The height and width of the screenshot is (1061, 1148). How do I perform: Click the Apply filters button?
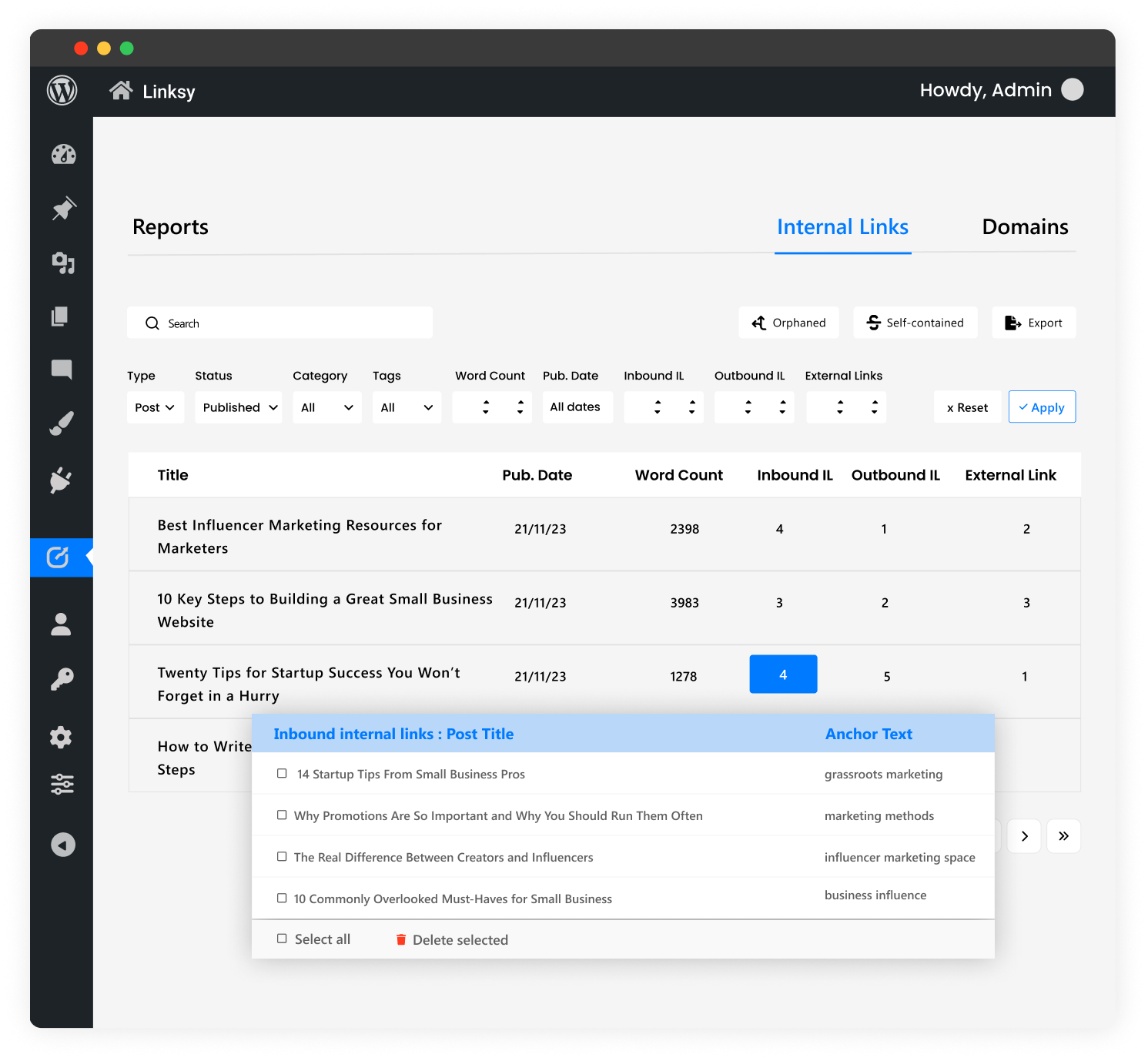[x=1042, y=407]
